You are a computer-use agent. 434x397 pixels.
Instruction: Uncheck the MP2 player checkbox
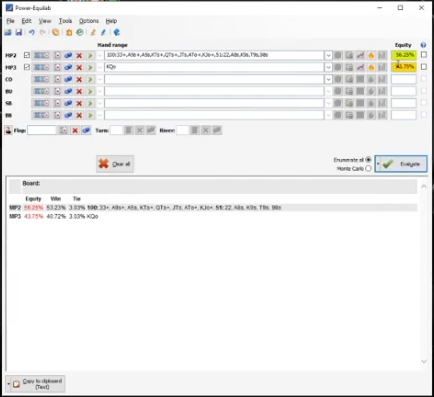point(27,55)
